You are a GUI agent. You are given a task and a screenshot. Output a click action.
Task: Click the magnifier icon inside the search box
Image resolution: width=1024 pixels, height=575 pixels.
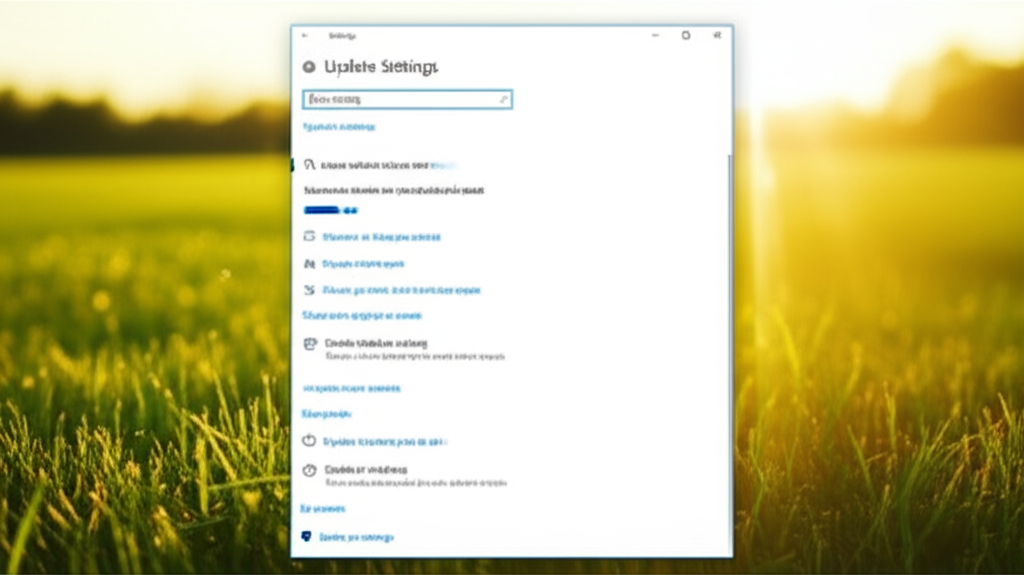point(504,99)
